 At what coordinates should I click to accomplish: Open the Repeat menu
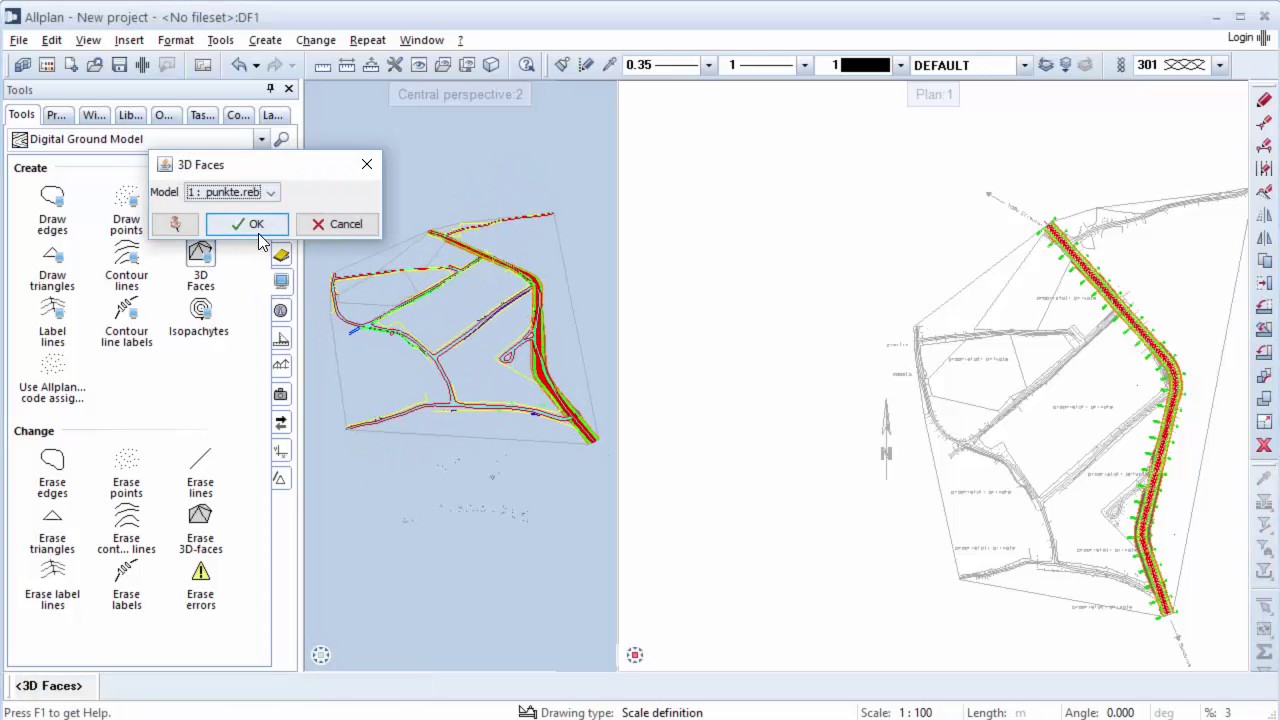367,40
